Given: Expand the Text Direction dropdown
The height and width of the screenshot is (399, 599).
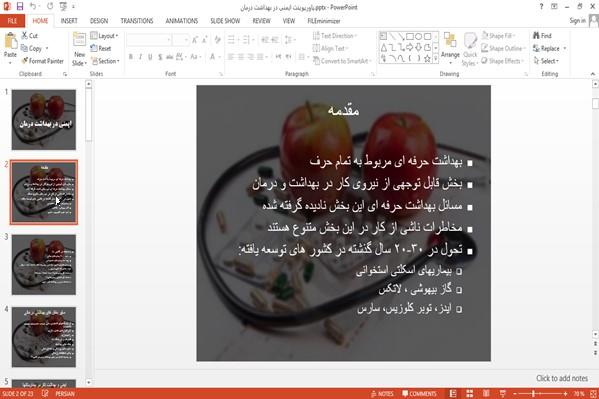Looking at the screenshot, I should click(335, 36).
